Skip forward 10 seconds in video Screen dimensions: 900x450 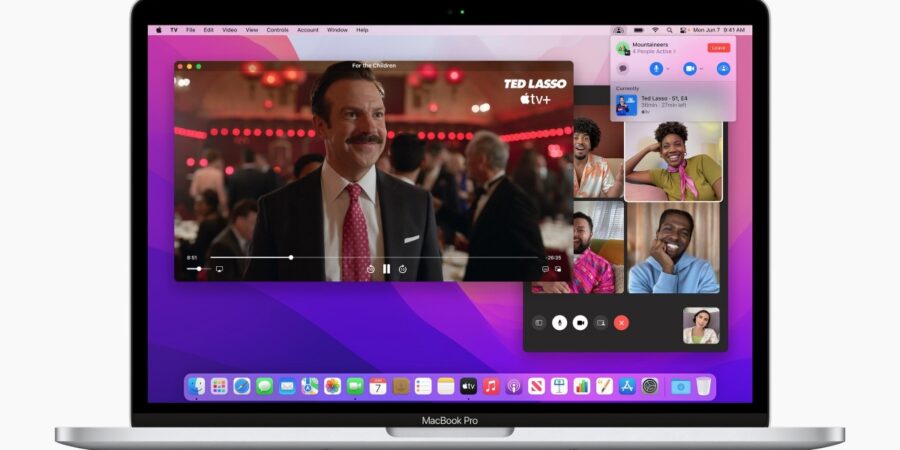pos(403,269)
